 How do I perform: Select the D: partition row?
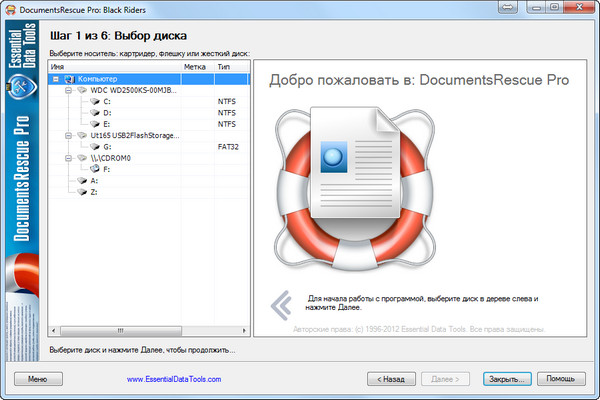click(x=107, y=113)
